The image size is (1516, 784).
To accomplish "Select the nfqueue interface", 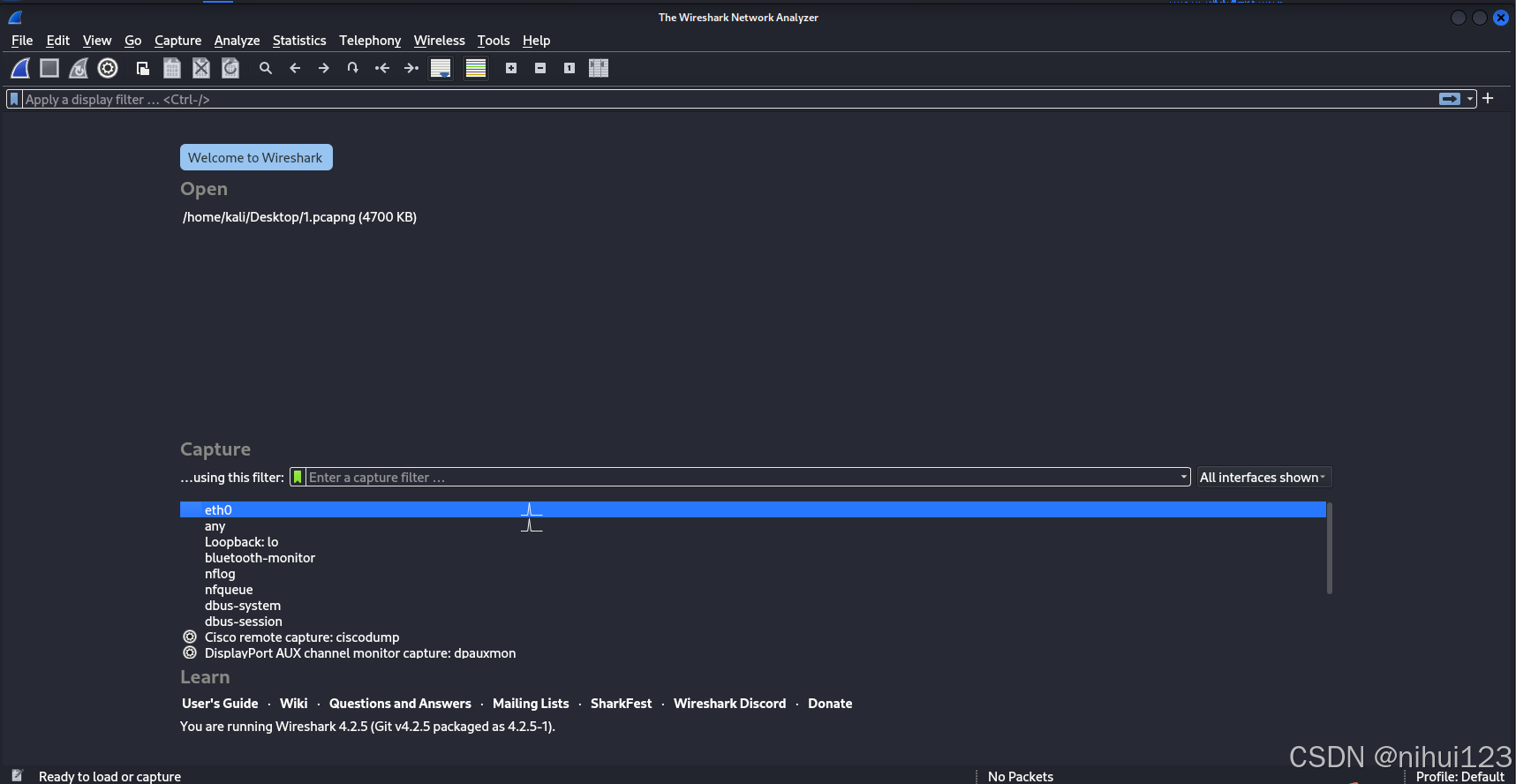I will point(753,589).
